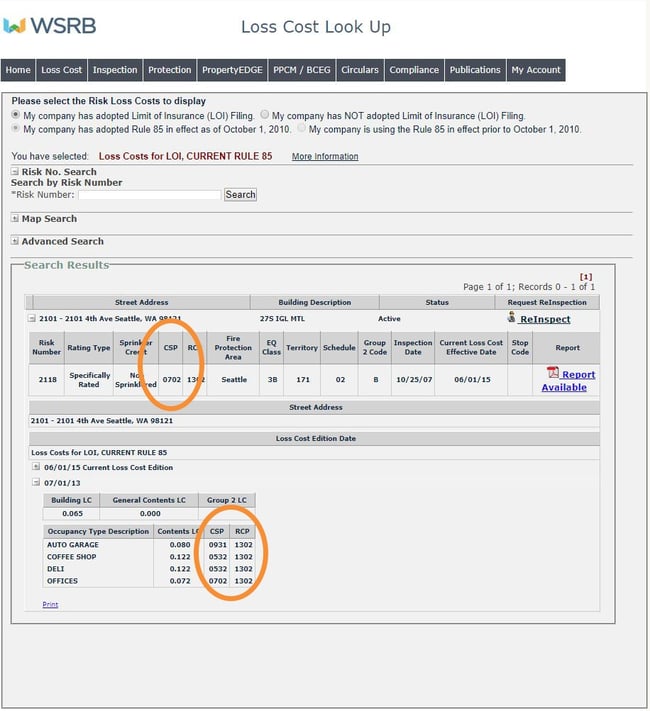Open the Inspection menu
This screenshot has width=650, height=711.
[115, 70]
